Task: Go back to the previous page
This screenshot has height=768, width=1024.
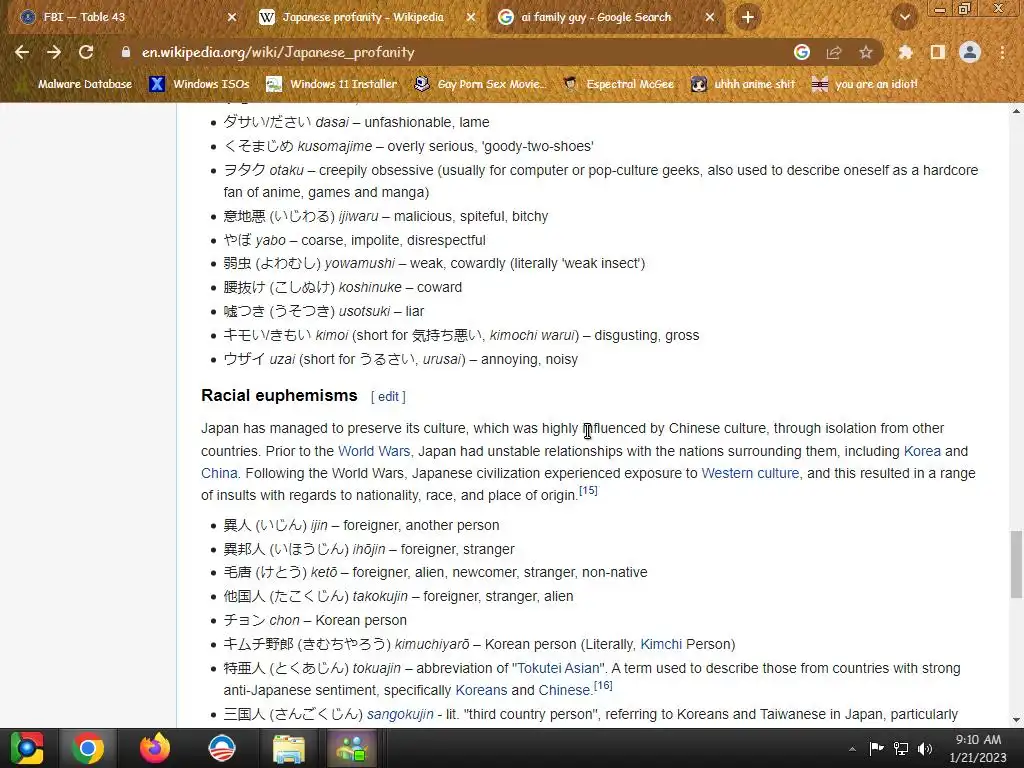Action: (x=22, y=52)
